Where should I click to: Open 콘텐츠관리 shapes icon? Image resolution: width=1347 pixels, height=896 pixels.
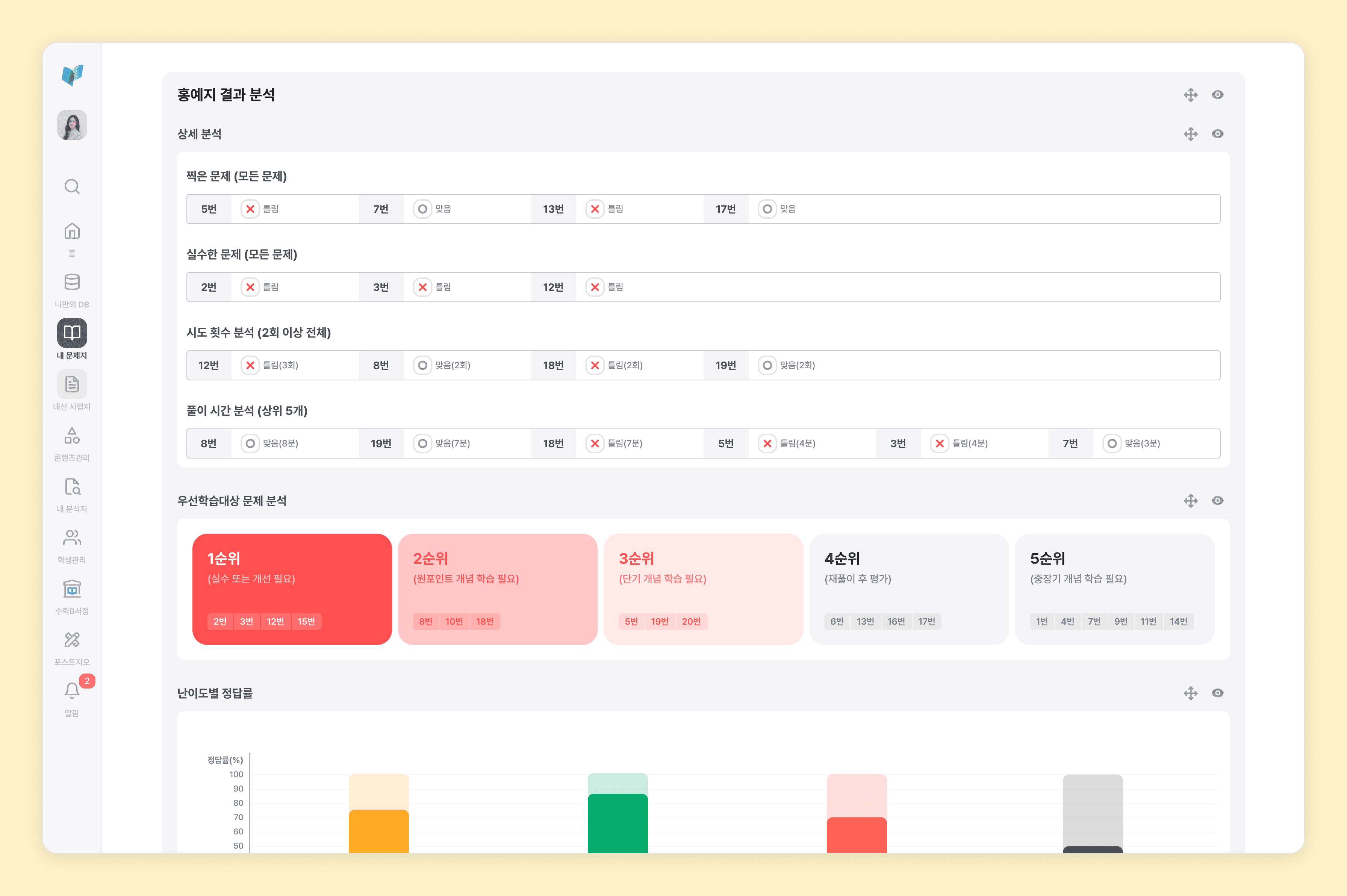72,436
